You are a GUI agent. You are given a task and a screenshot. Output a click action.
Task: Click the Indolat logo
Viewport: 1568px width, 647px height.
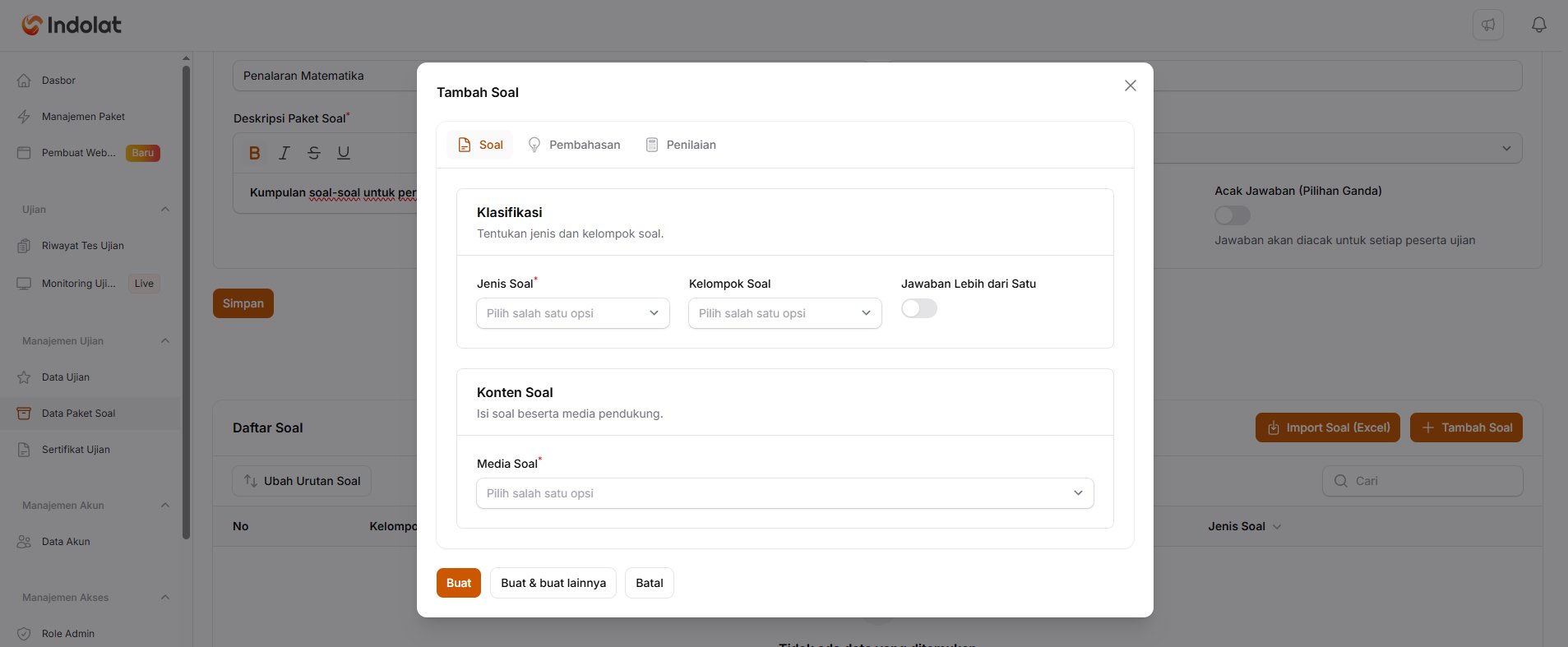pos(72,25)
